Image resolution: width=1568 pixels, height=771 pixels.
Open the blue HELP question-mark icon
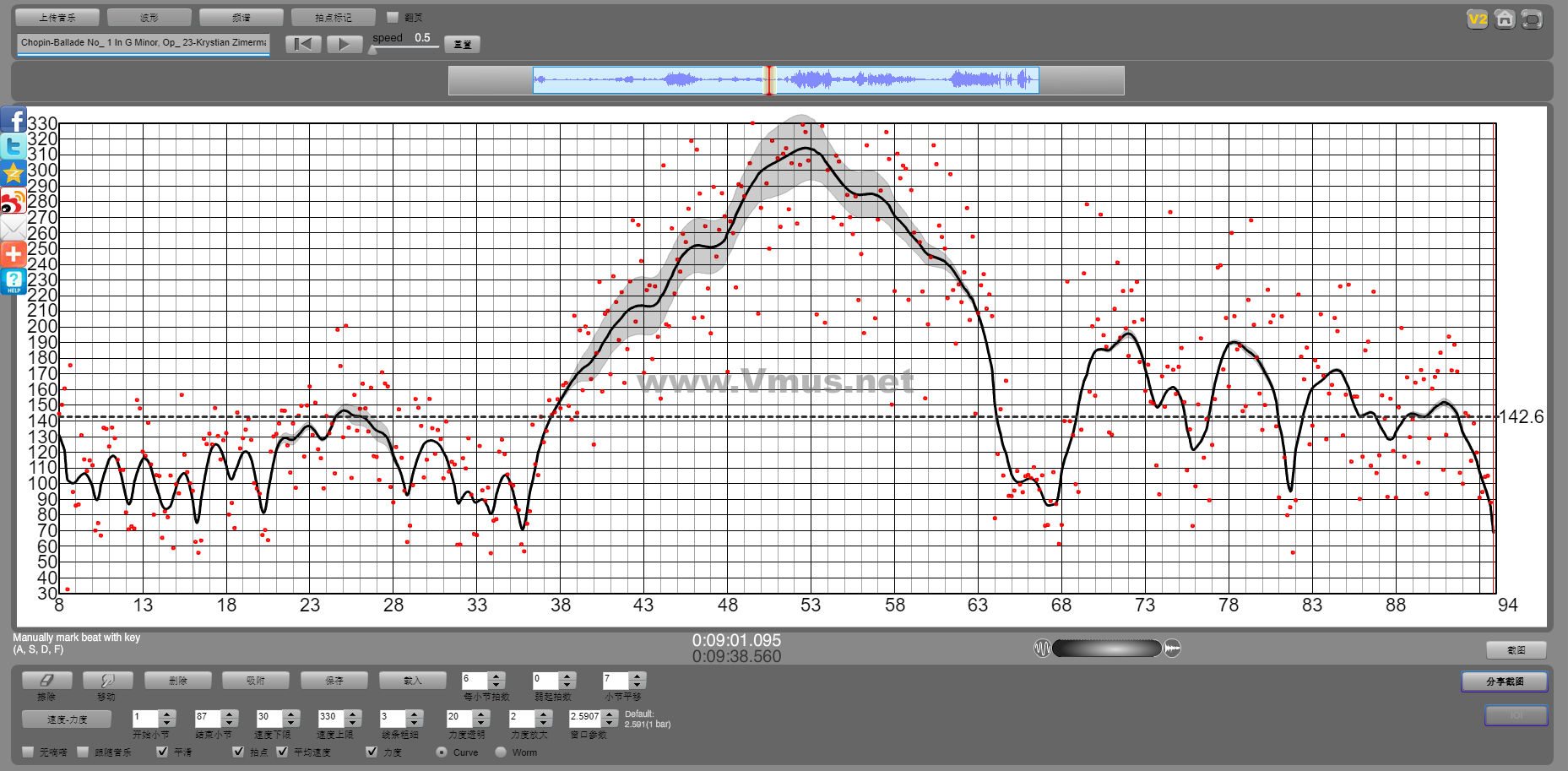click(14, 281)
